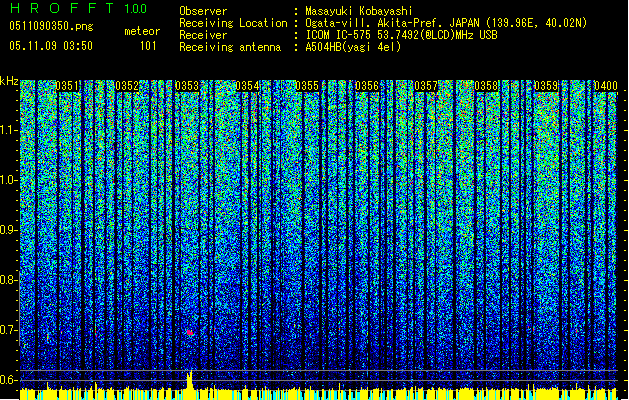Click the A504HB(yagi 4el) antenna text
629x400 pixels.
353,47
